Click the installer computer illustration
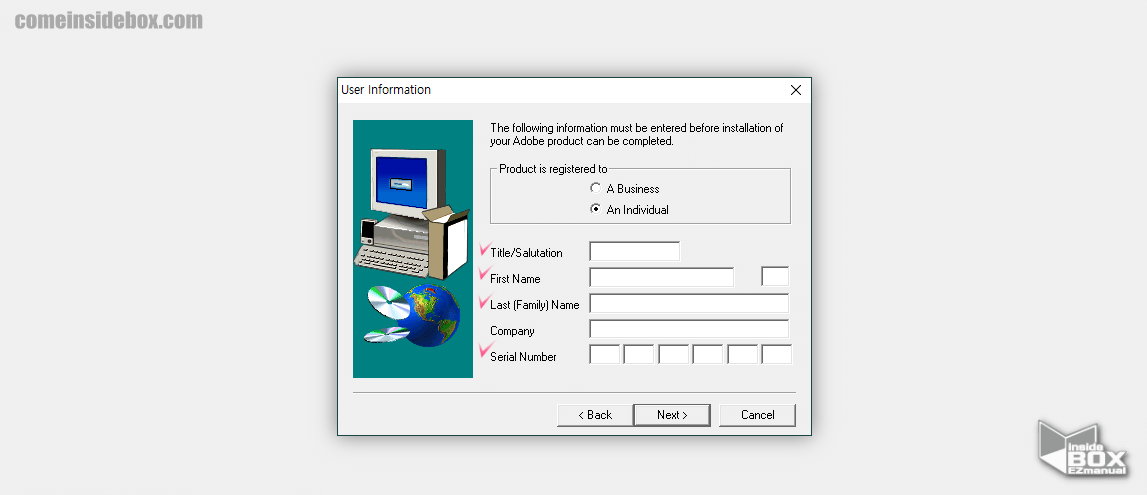 point(413,249)
